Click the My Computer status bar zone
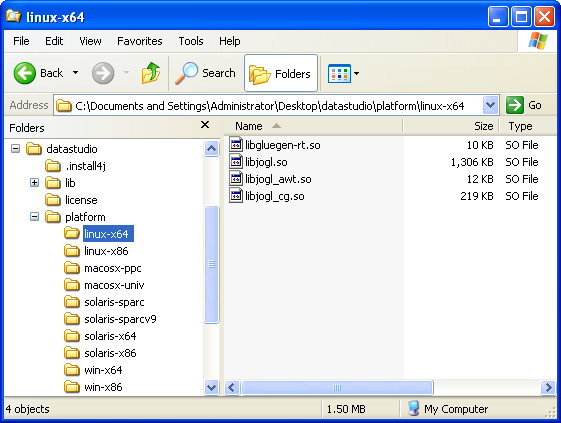Screen dimensions: 561x423 [448, 409]
